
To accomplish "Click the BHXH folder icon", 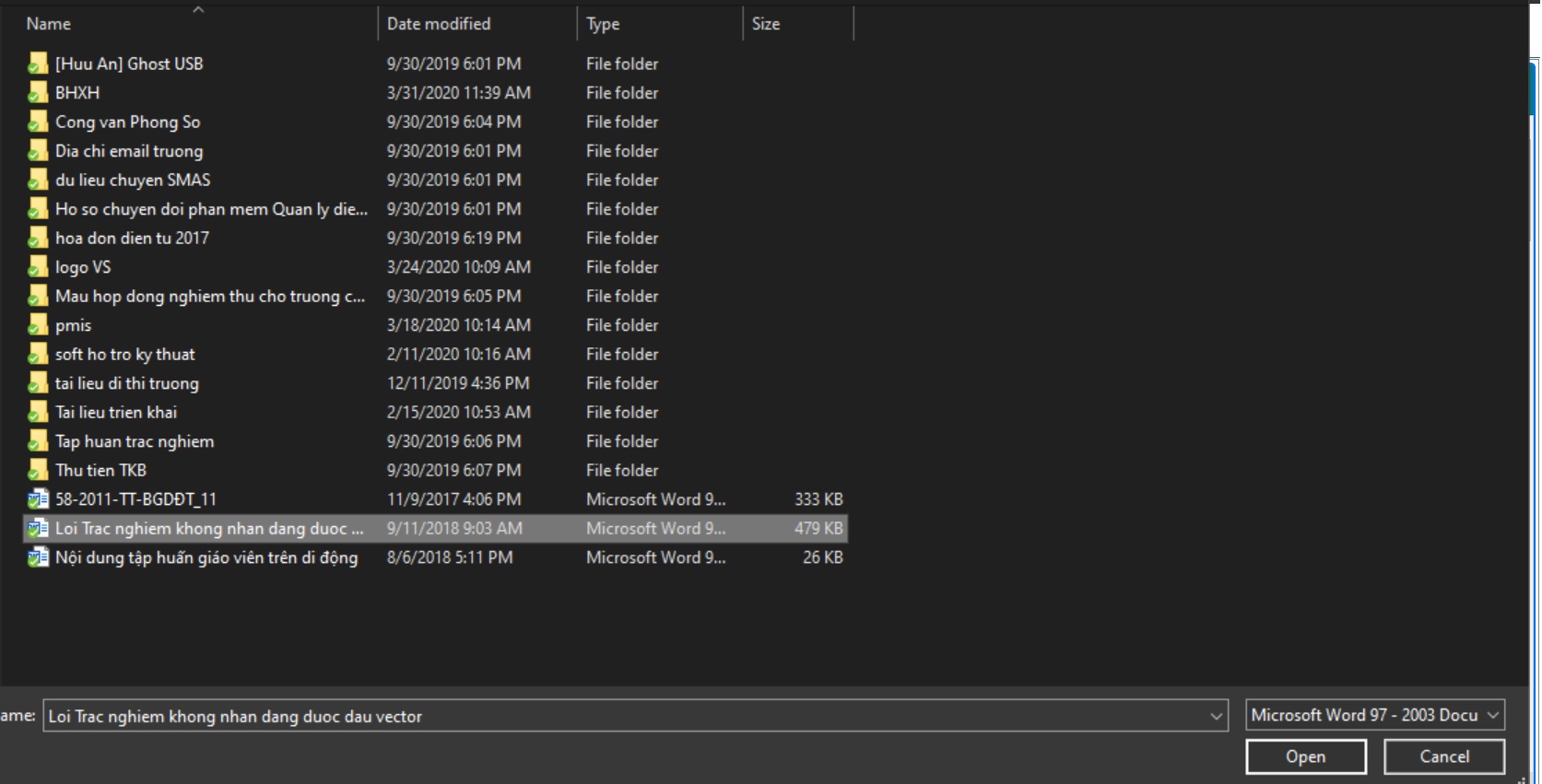I will pyautogui.click(x=38, y=93).
